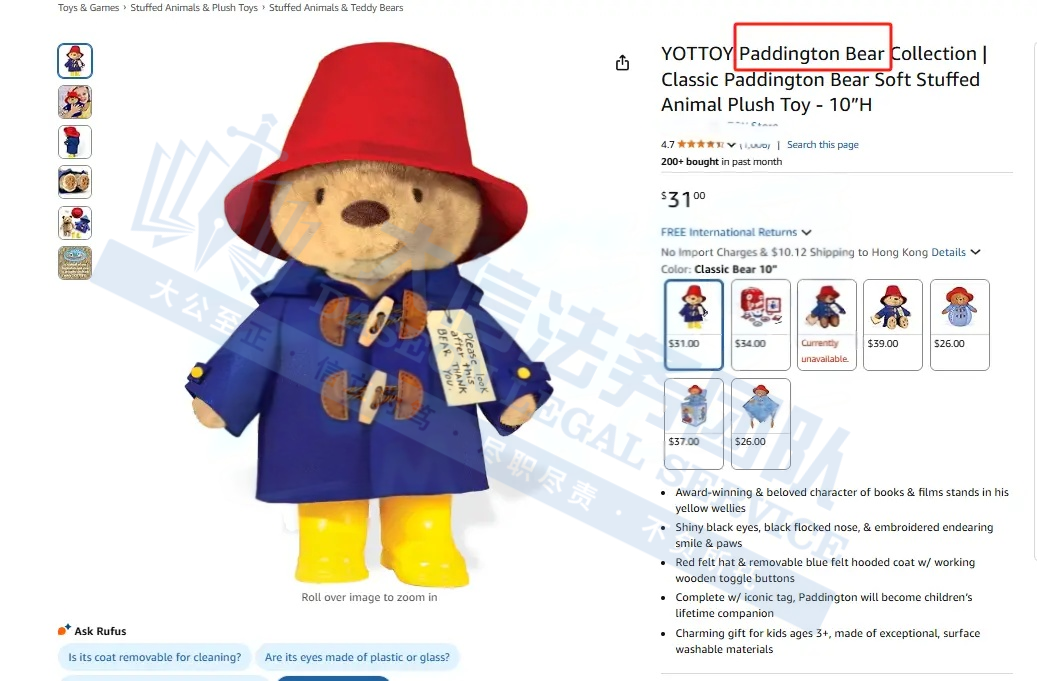1037x681 pixels.
Task: Select the $26.00 blanket comforter variant
Action: pyautogui.click(x=761, y=424)
